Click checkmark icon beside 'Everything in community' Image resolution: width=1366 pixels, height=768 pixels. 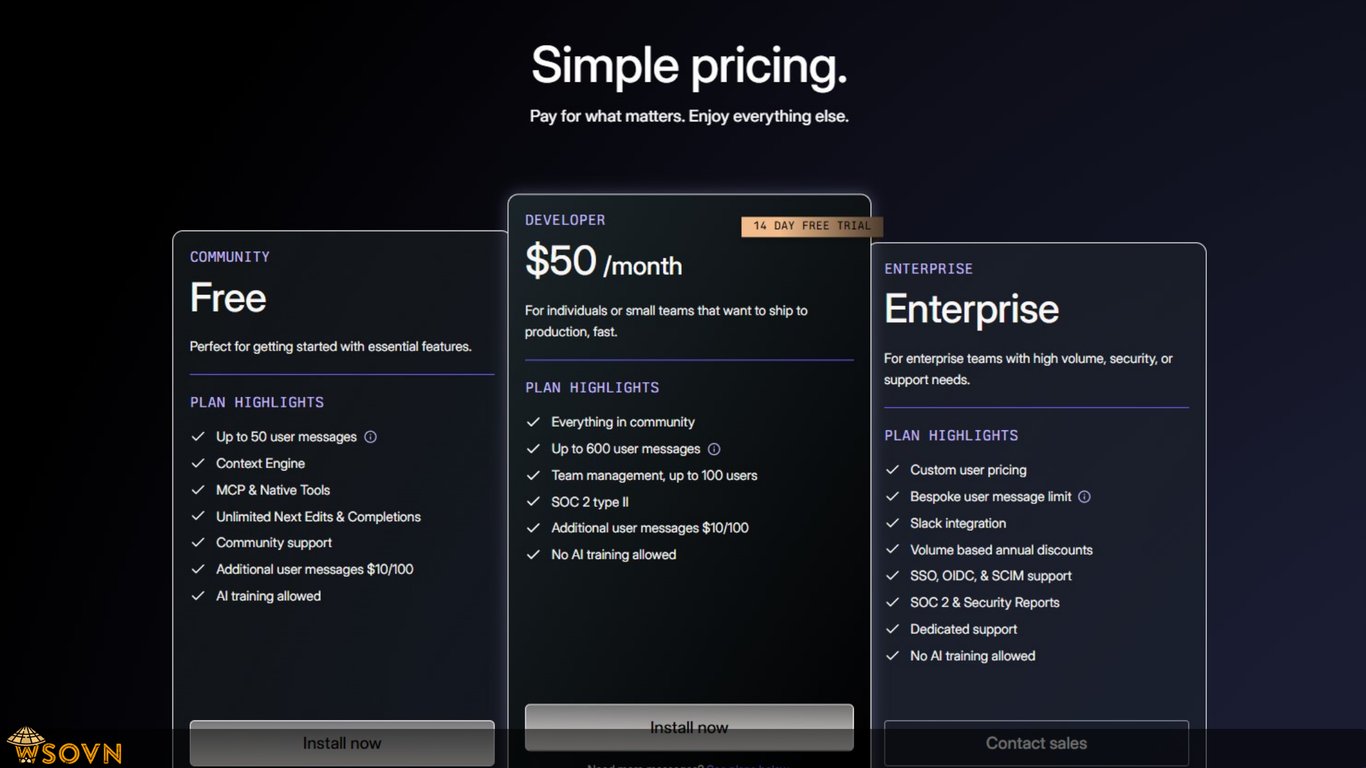point(533,422)
